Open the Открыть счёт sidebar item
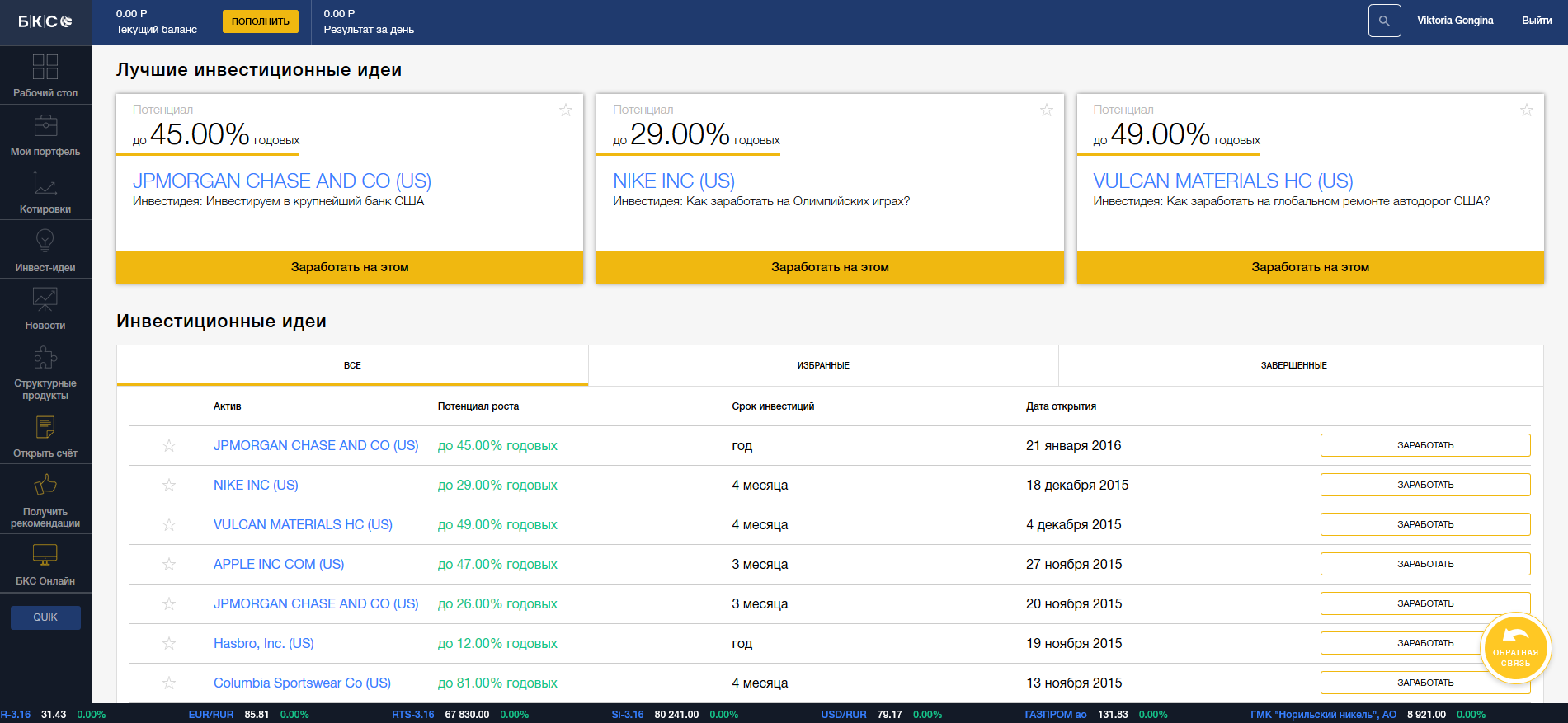This screenshot has width=1568, height=723. [45, 435]
